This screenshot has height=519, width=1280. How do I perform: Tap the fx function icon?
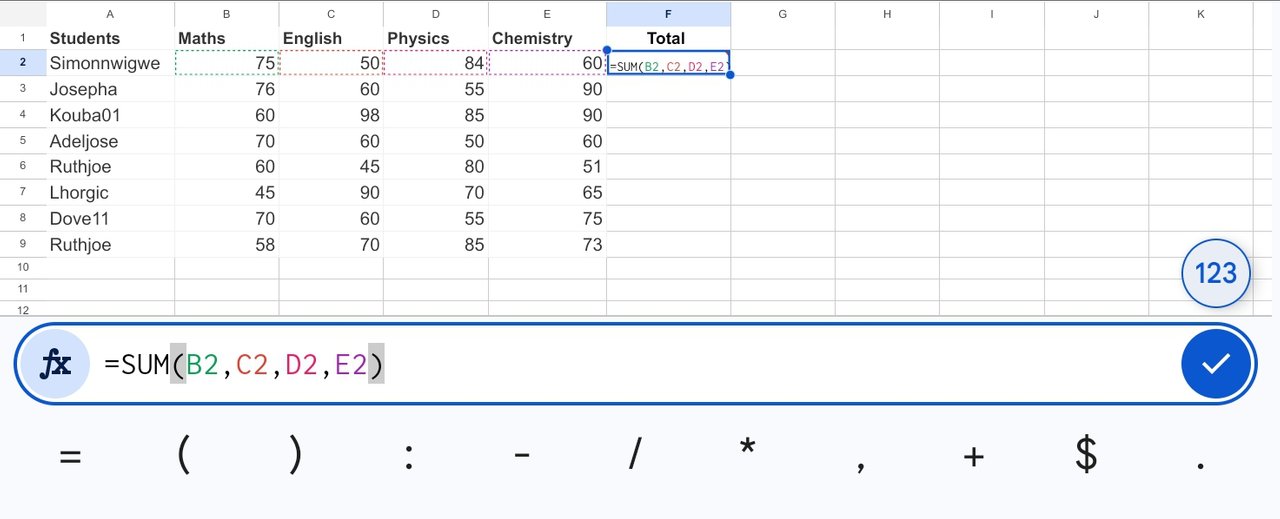(55, 364)
